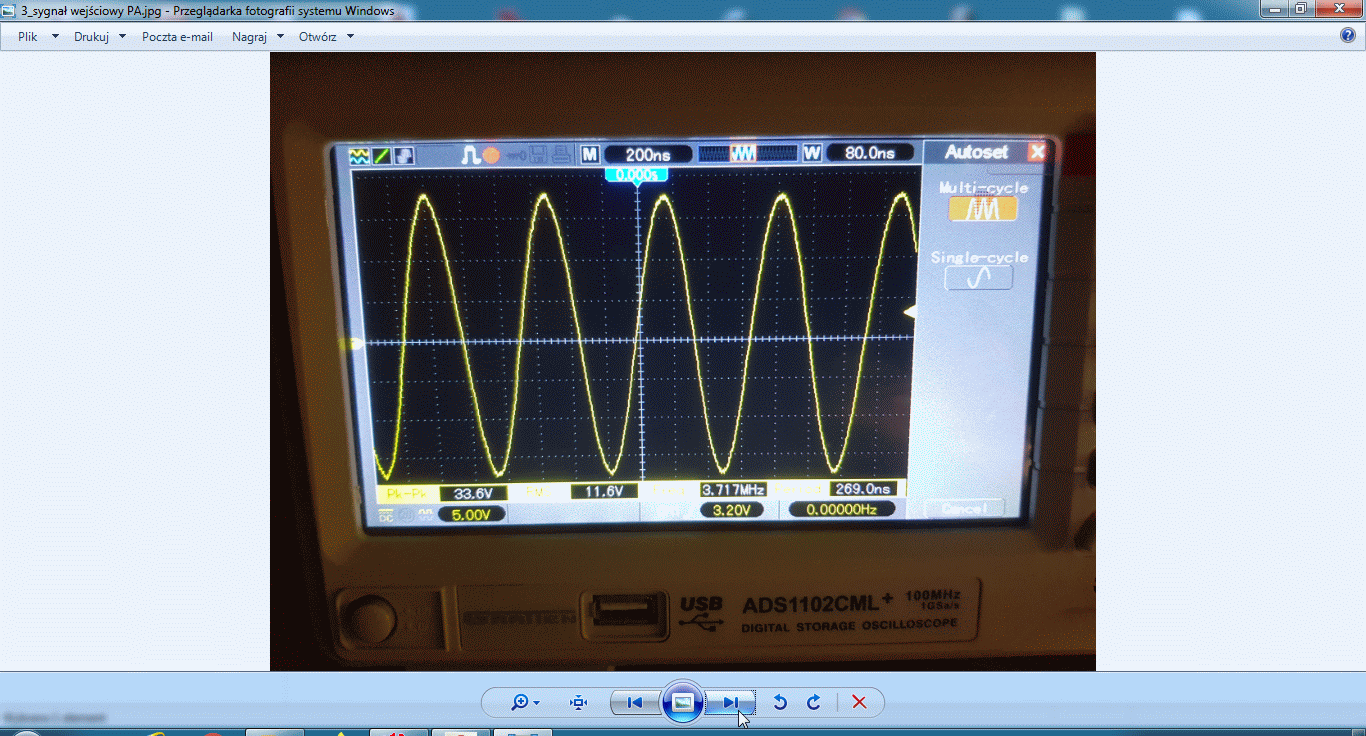This screenshot has width=1366, height=736.
Task: Expand the Drukuj print dropdown
Action: pyautogui.click(x=99, y=37)
